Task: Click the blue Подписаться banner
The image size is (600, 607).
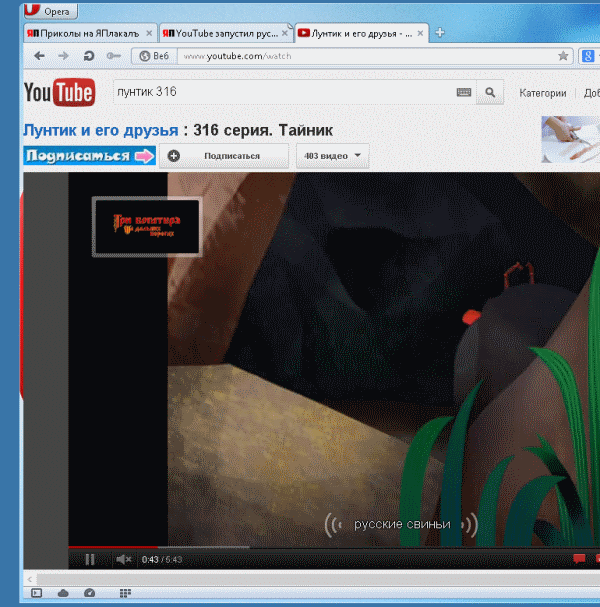Action: [89, 156]
